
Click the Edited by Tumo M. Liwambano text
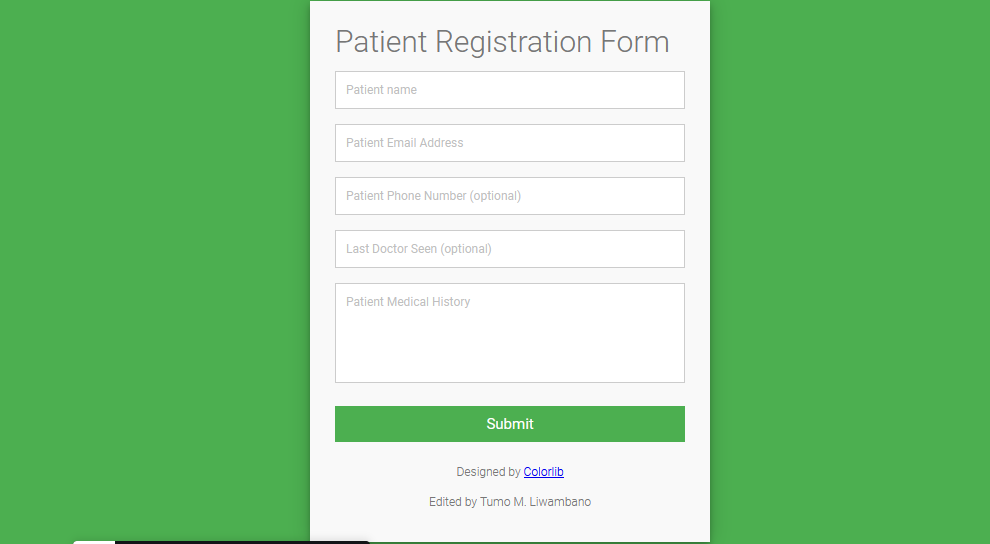click(x=510, y=502)
